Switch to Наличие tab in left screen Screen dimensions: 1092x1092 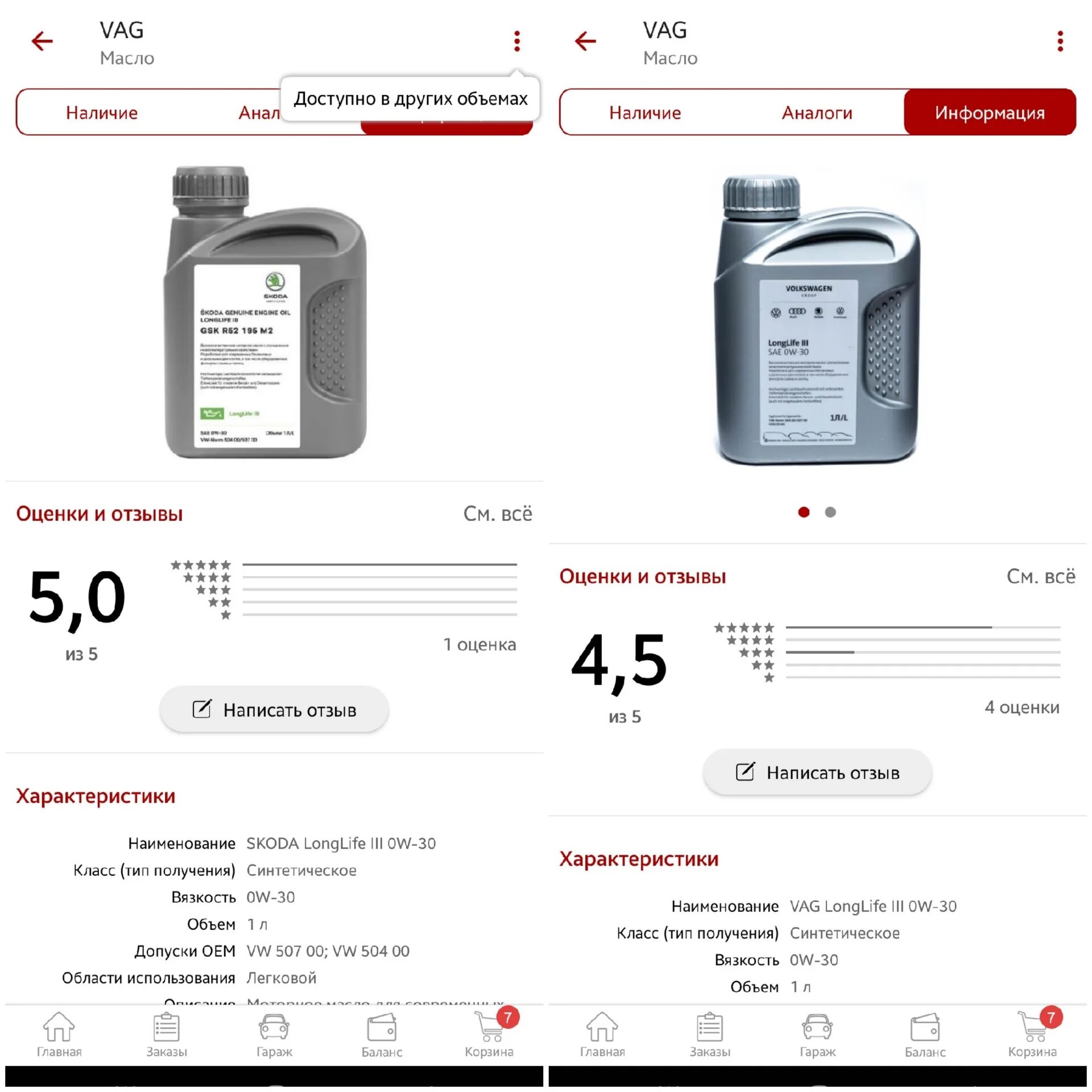tap(102, 113)
